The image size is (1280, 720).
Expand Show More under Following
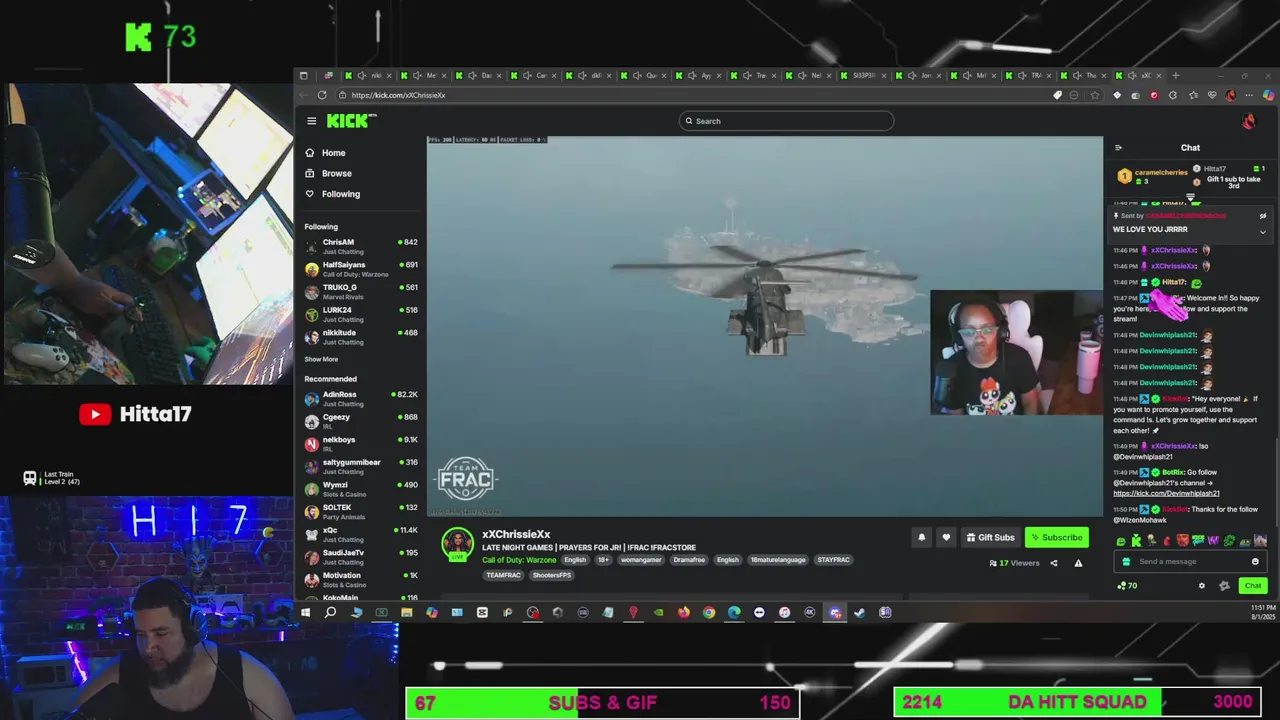(321, 359)
